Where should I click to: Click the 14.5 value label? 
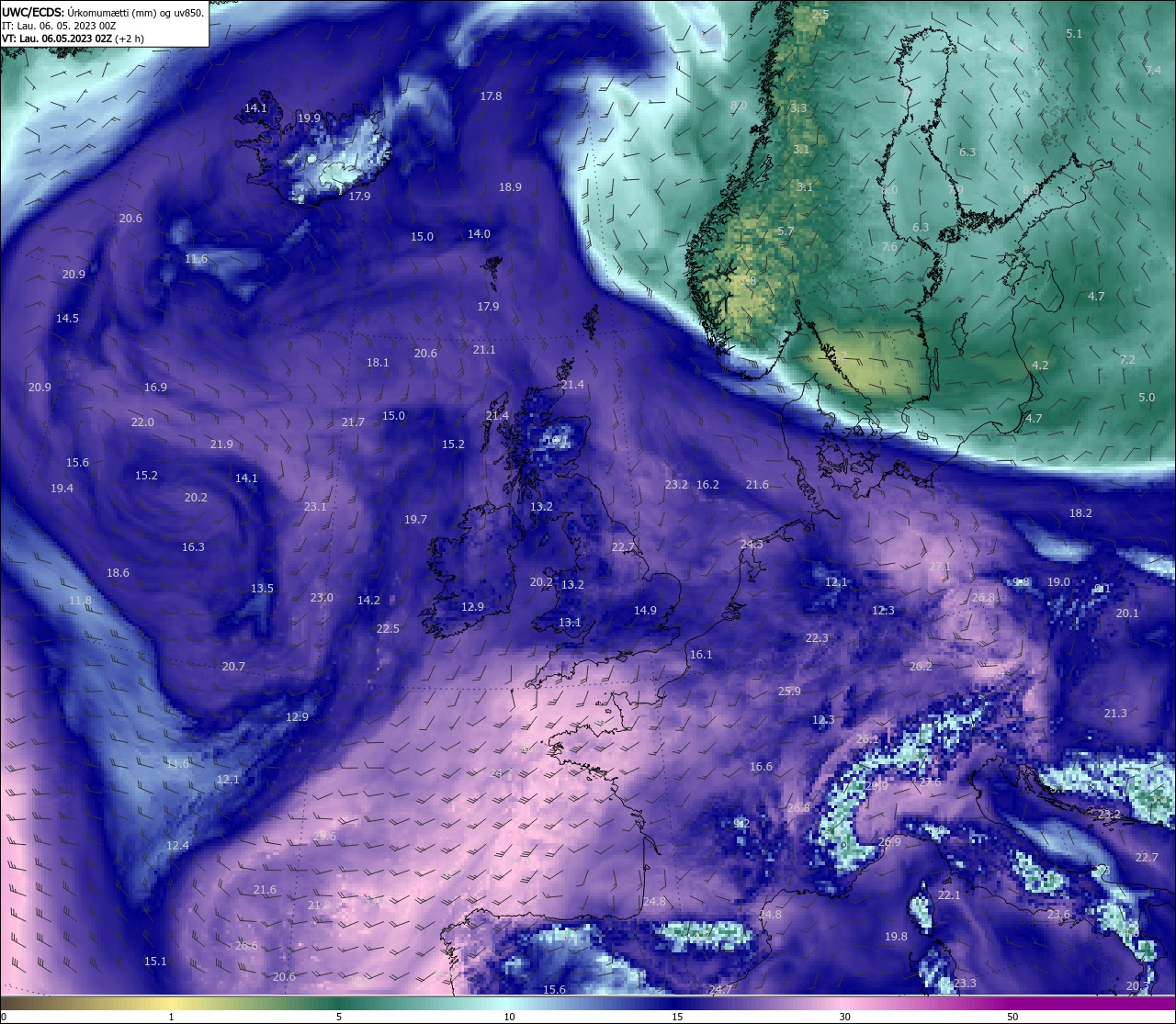coord(67,319)
